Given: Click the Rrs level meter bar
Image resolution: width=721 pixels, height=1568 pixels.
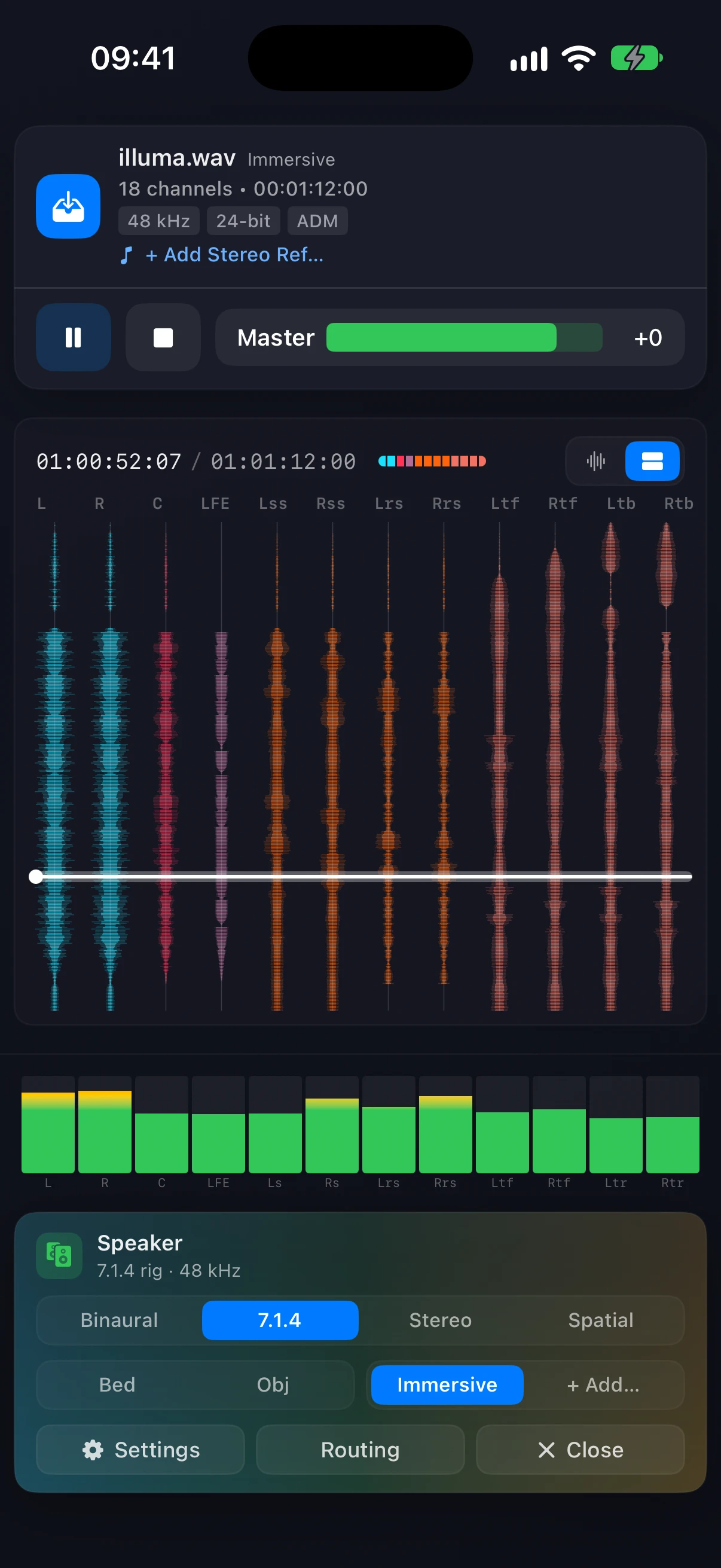Looking at the screenshot, I should click(445, 1124).
